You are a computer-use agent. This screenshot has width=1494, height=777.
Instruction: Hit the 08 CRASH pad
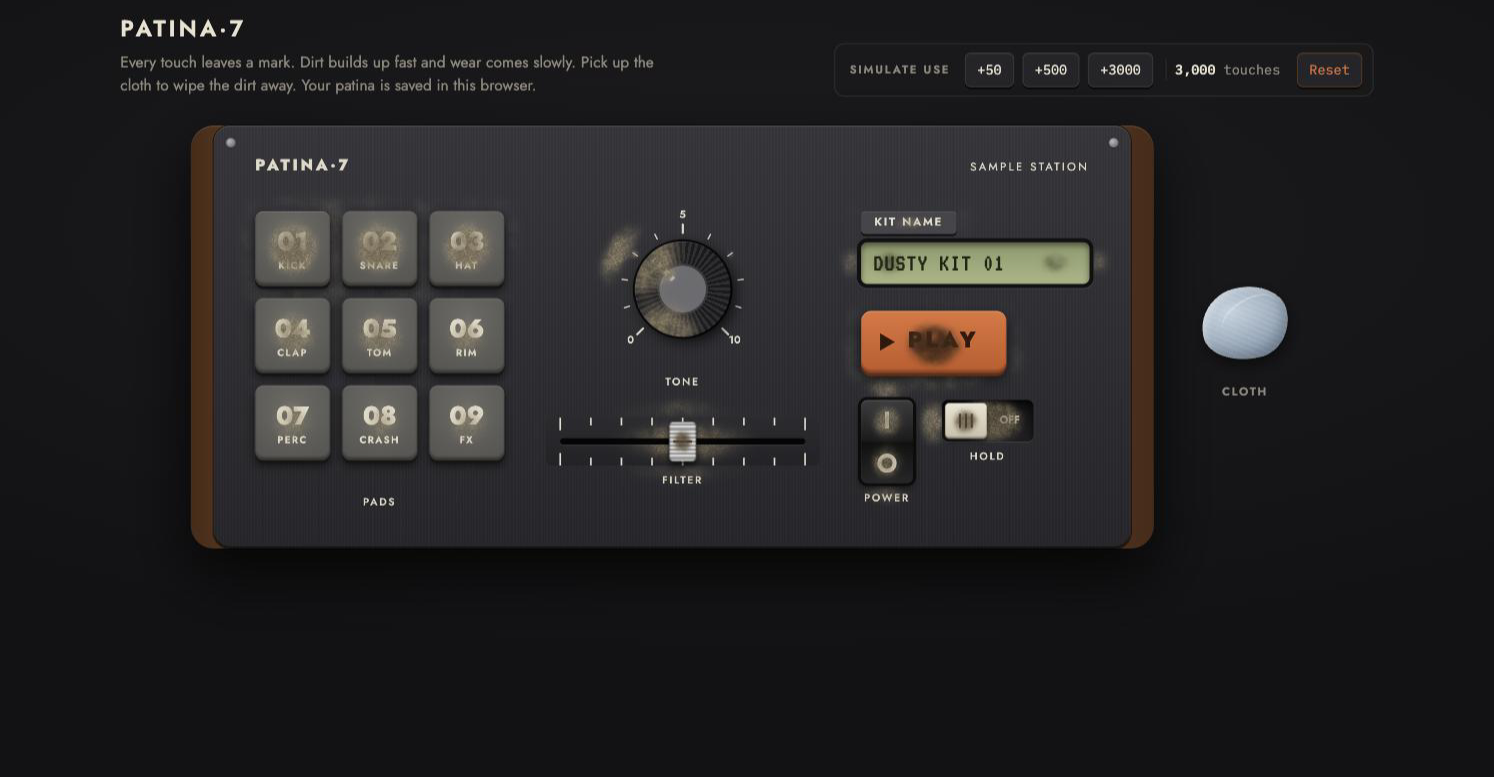[x=379, y=422]
